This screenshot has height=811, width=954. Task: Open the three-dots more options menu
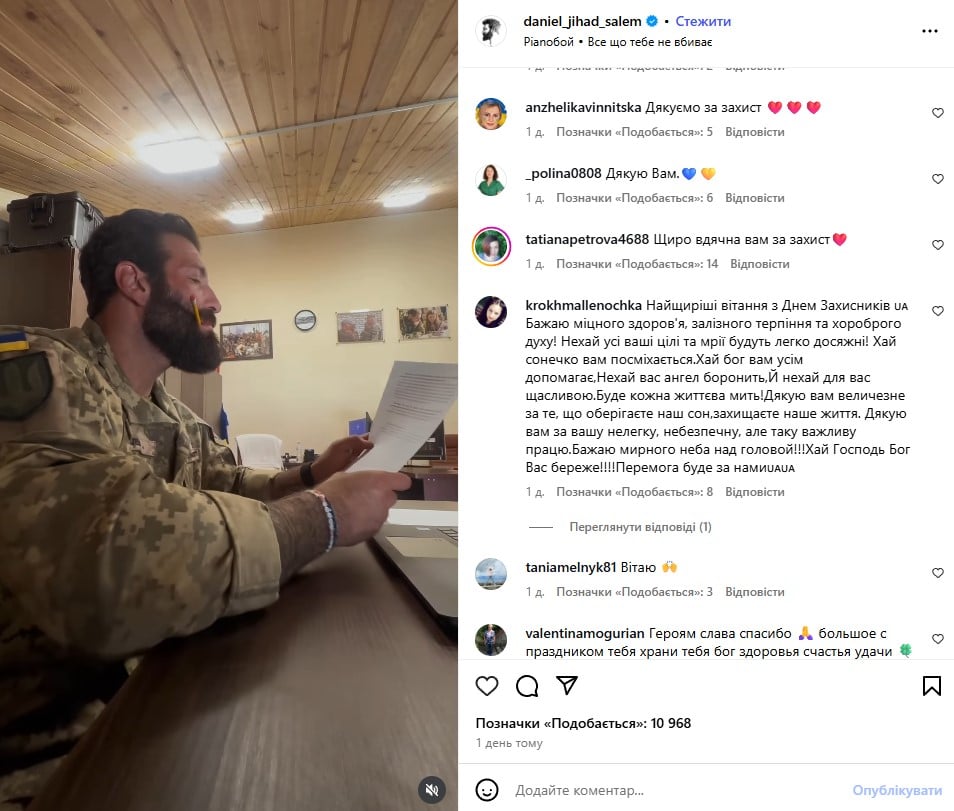[930, 31]
